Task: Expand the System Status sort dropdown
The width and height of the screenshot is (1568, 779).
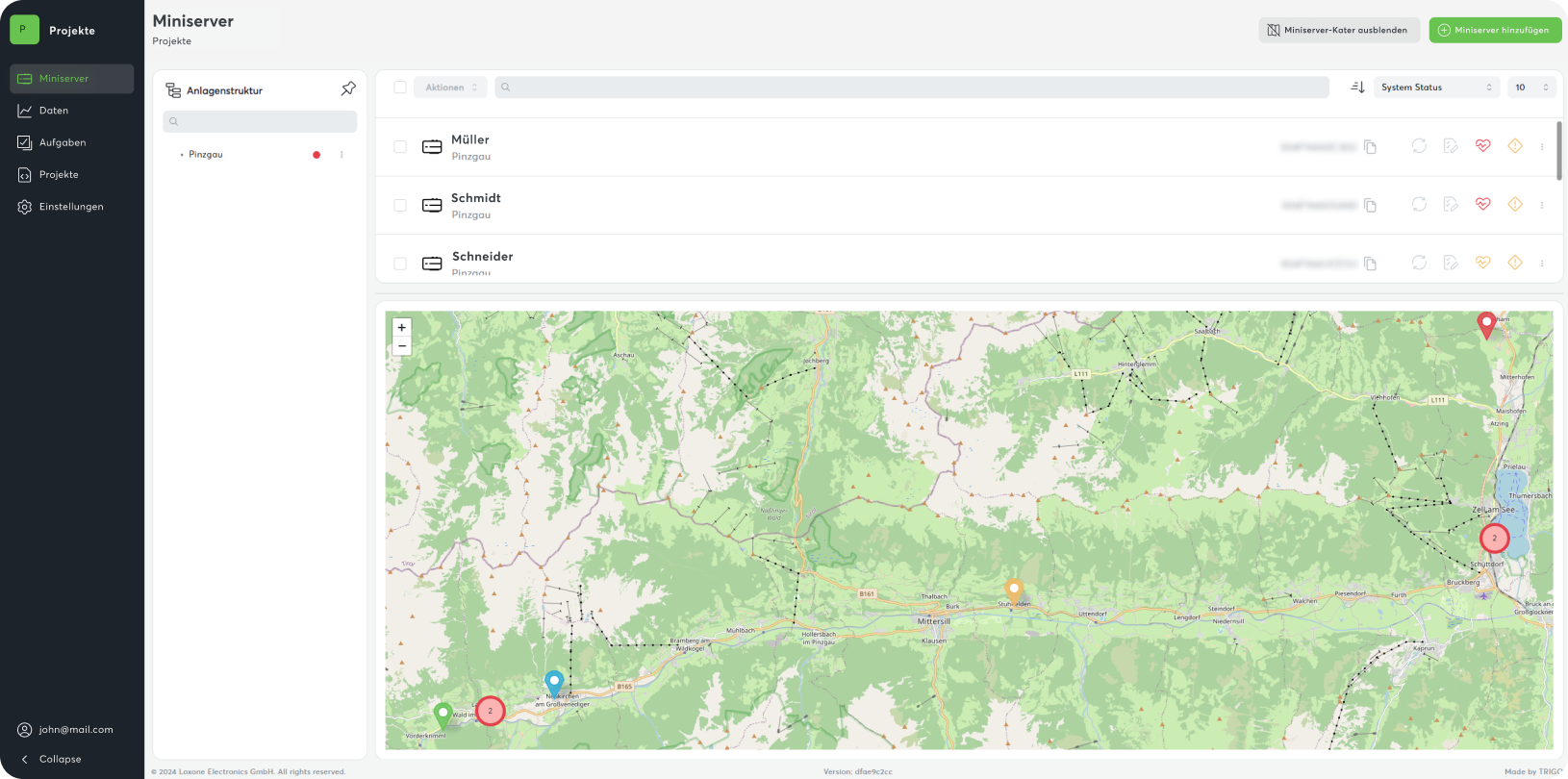Action: pos(1436,88)
